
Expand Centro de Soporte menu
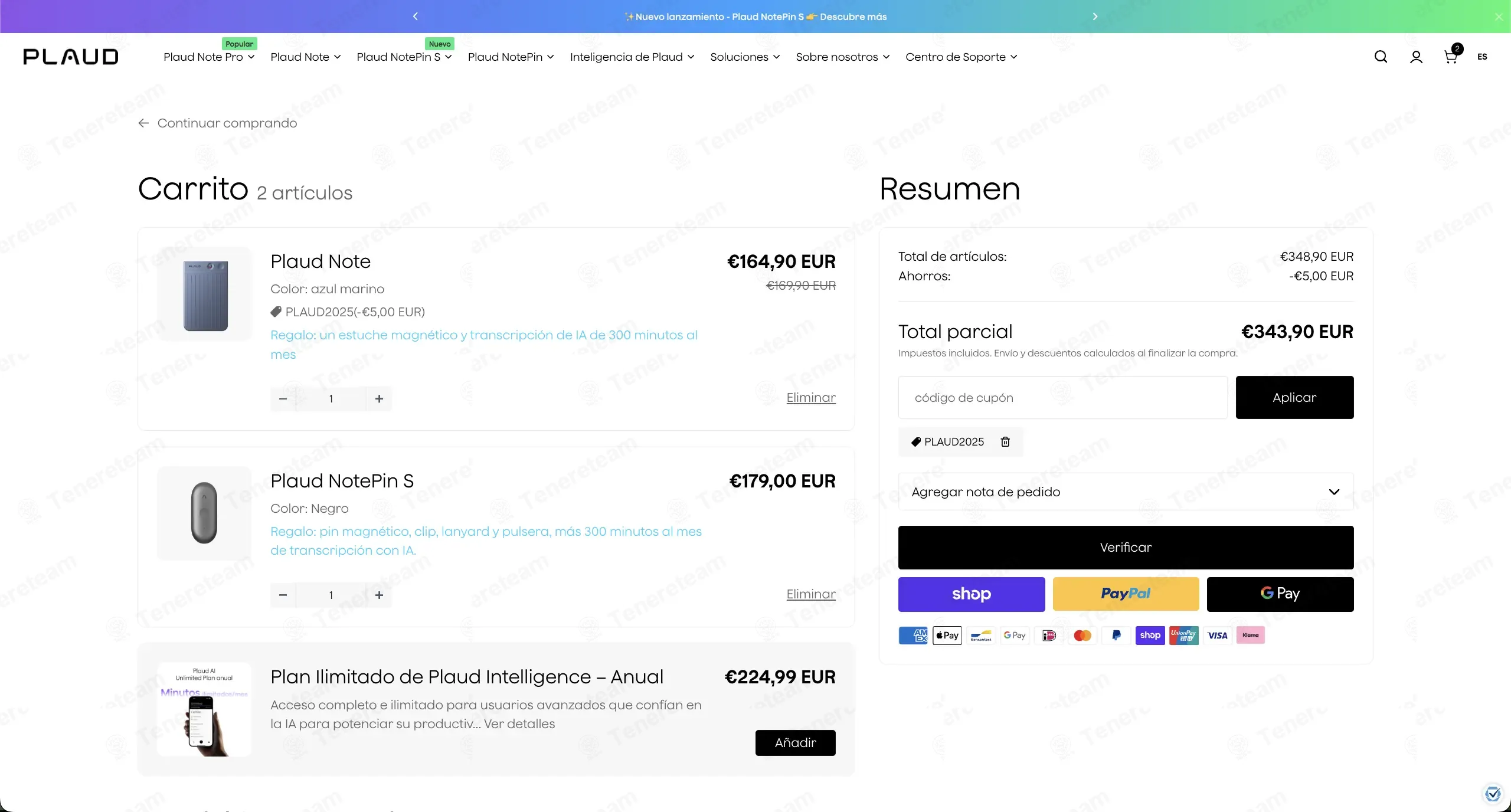coord(961,57)
